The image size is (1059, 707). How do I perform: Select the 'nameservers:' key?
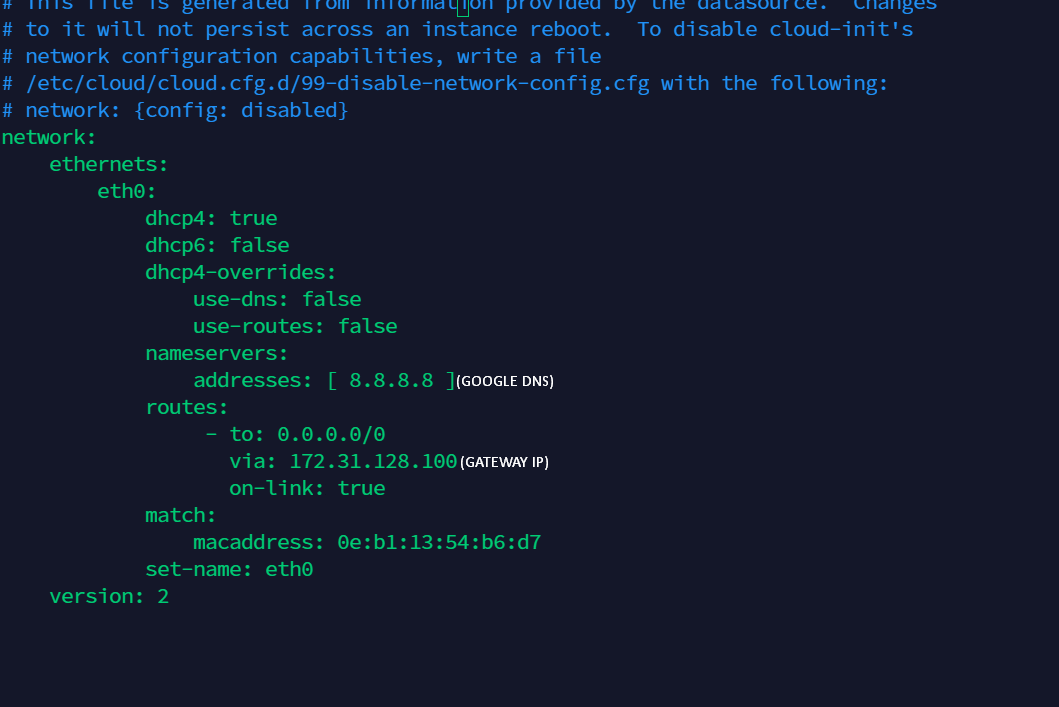click(x=217, y=353)
